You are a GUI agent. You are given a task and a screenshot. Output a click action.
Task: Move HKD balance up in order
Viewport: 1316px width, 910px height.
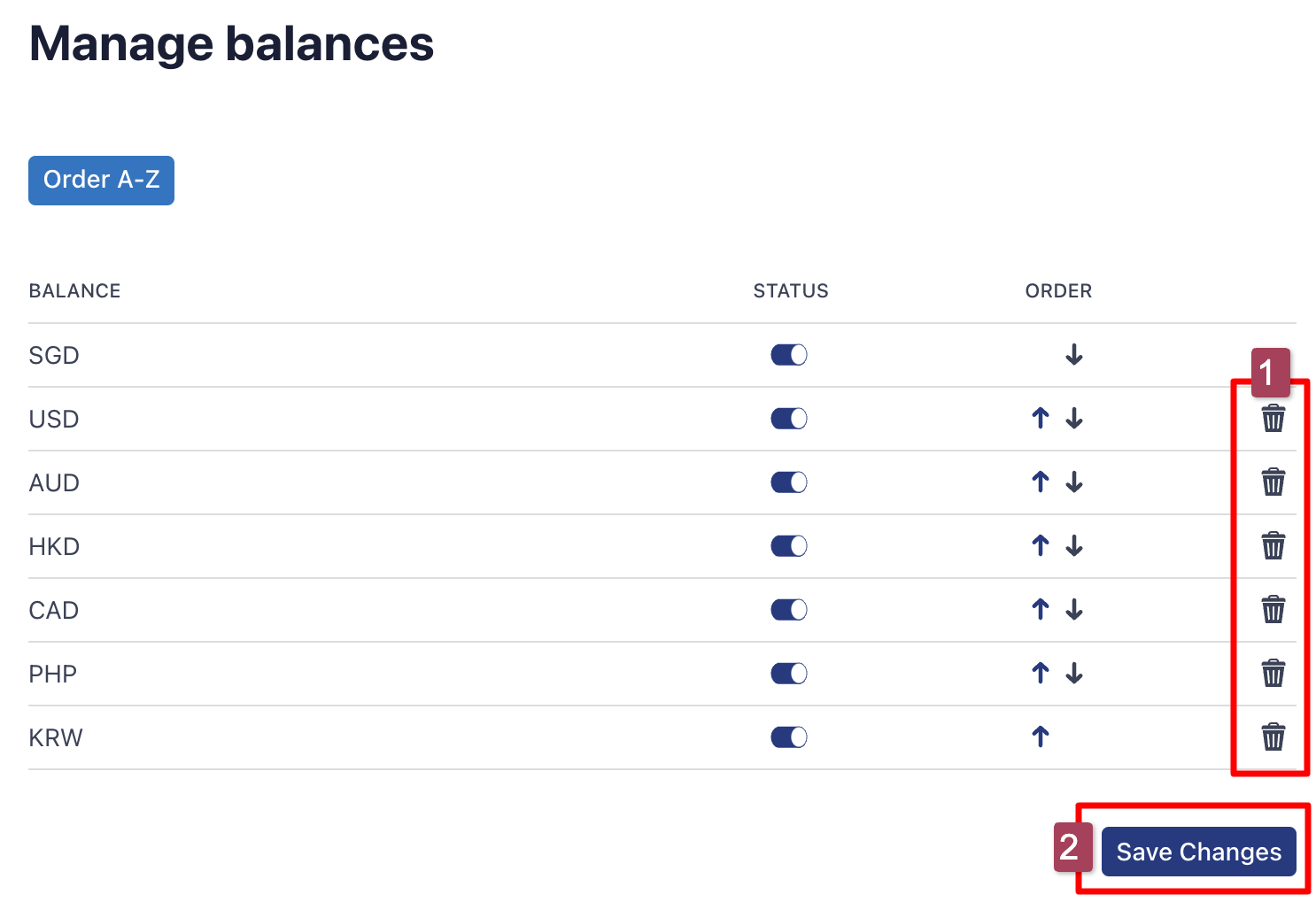tap(1041, 546)
